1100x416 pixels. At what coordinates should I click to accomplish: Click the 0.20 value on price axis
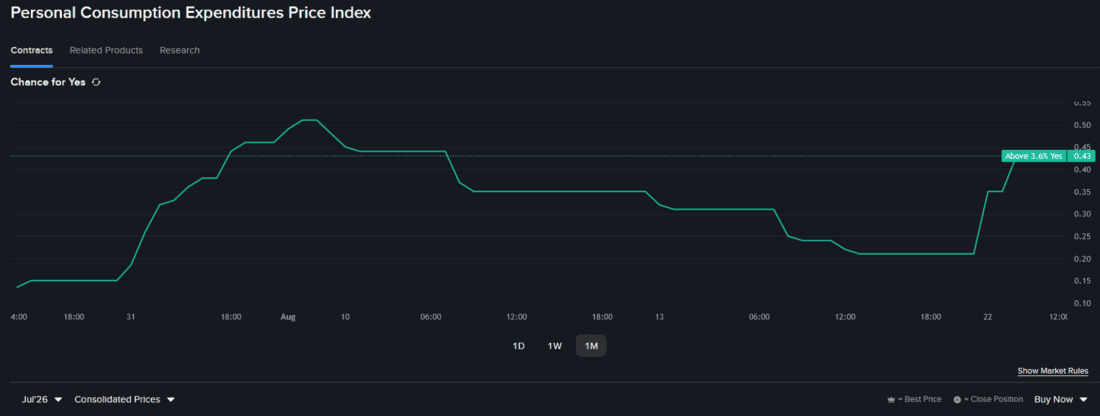click(1082, 259)
